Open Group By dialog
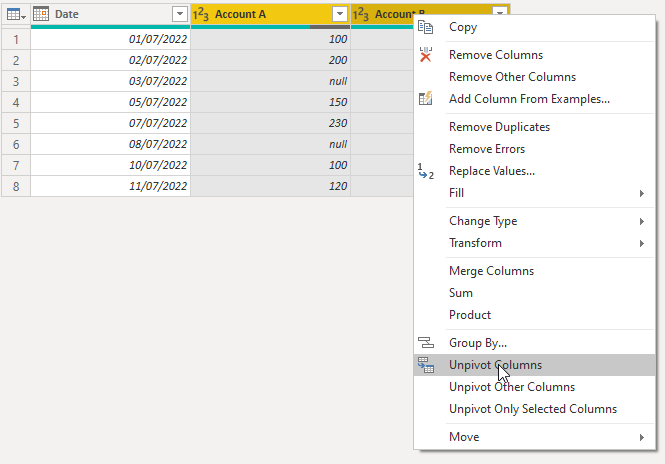This screenshot has width=665, height=464. point(534,343)
